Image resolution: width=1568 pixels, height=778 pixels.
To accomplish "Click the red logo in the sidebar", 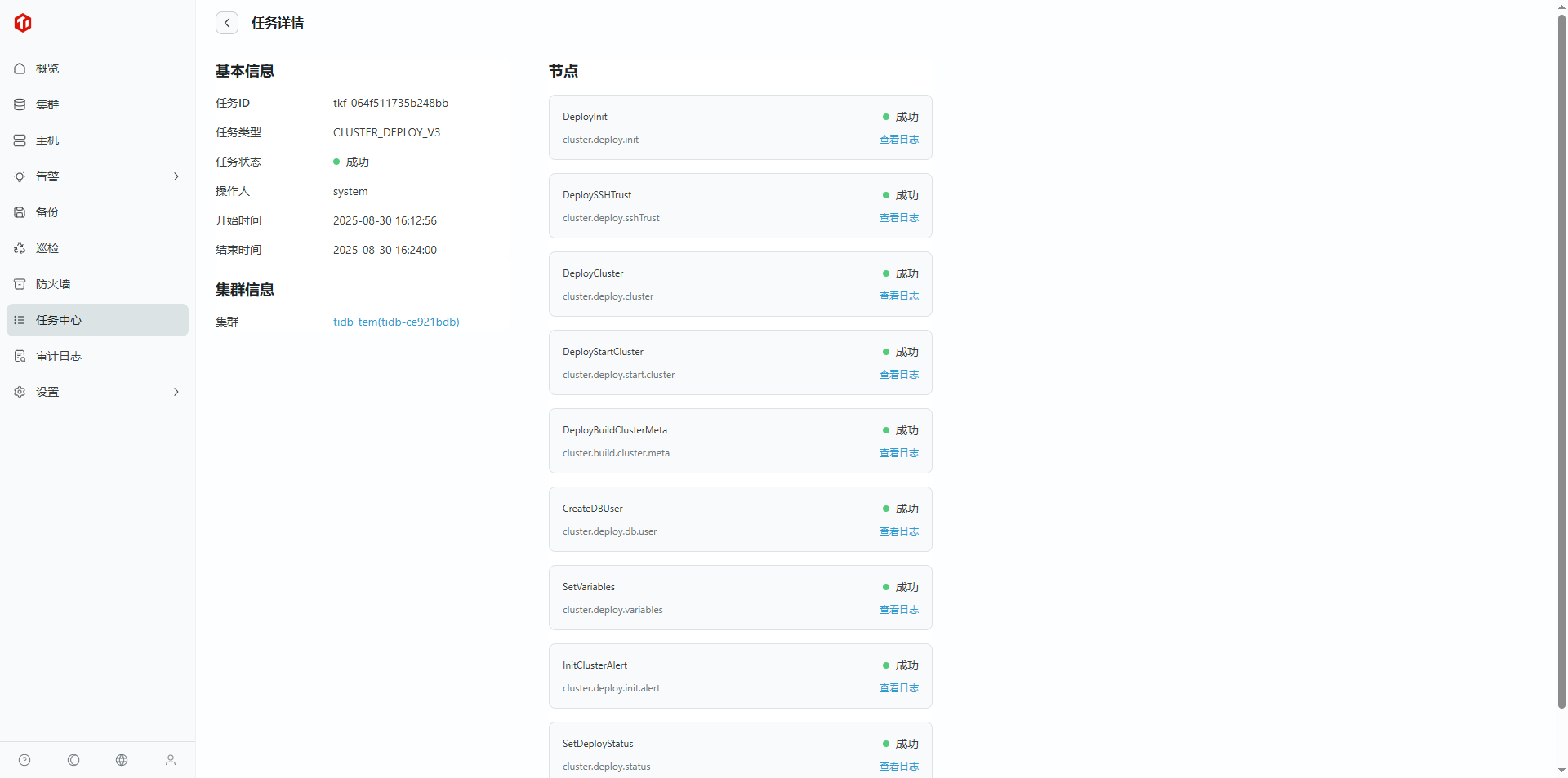I will (23, 23).
